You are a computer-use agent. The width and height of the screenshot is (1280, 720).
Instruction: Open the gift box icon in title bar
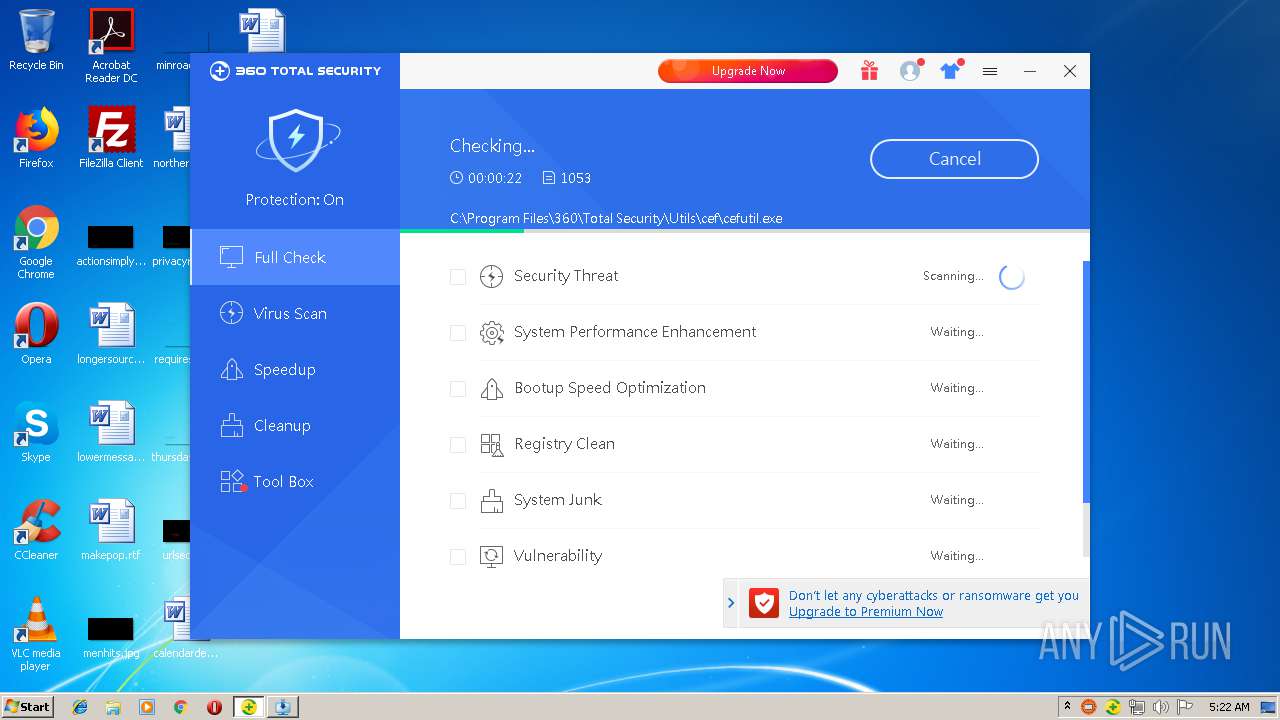[869, 71]
